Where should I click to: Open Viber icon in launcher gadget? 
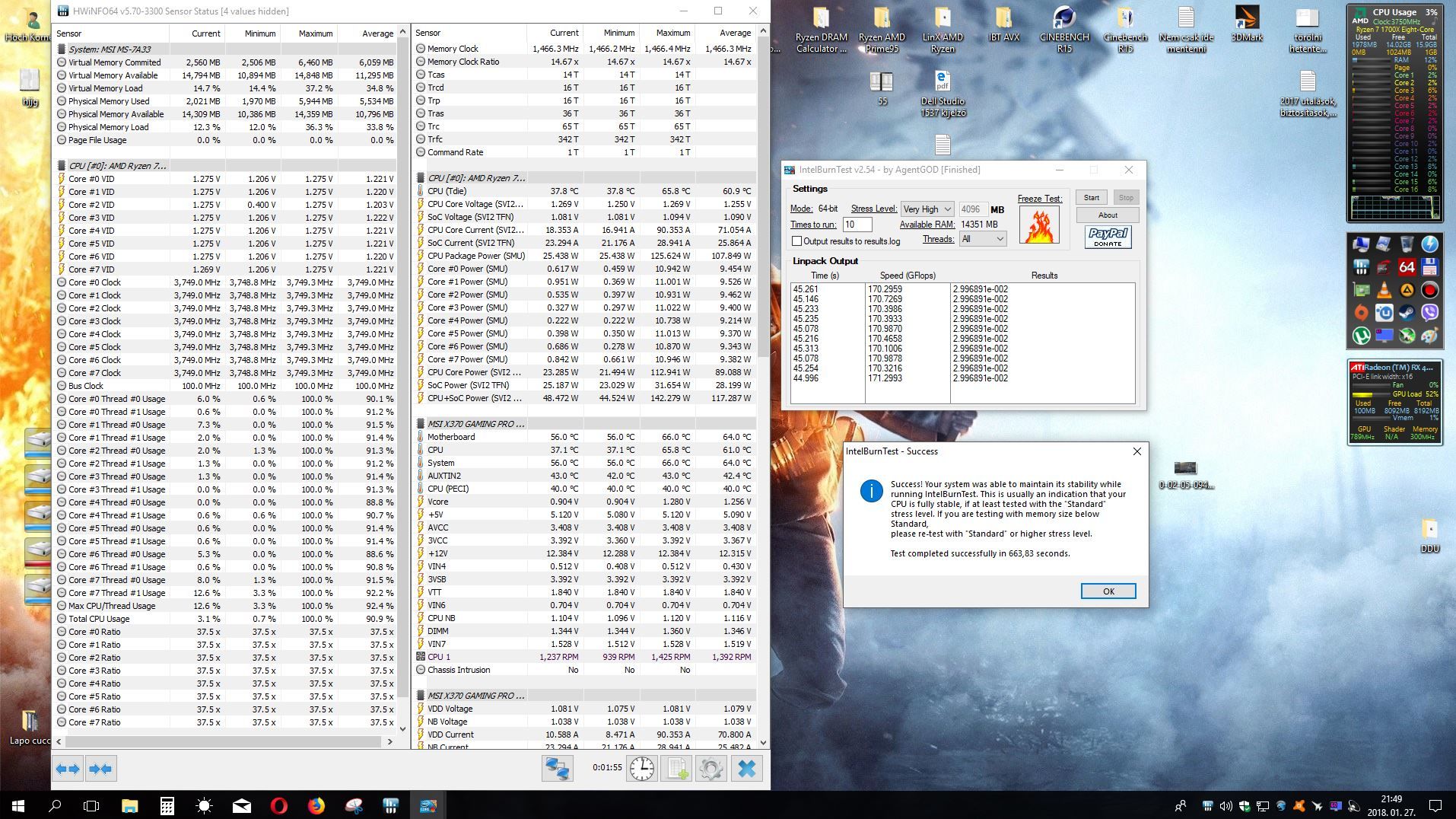(1430, 313)
